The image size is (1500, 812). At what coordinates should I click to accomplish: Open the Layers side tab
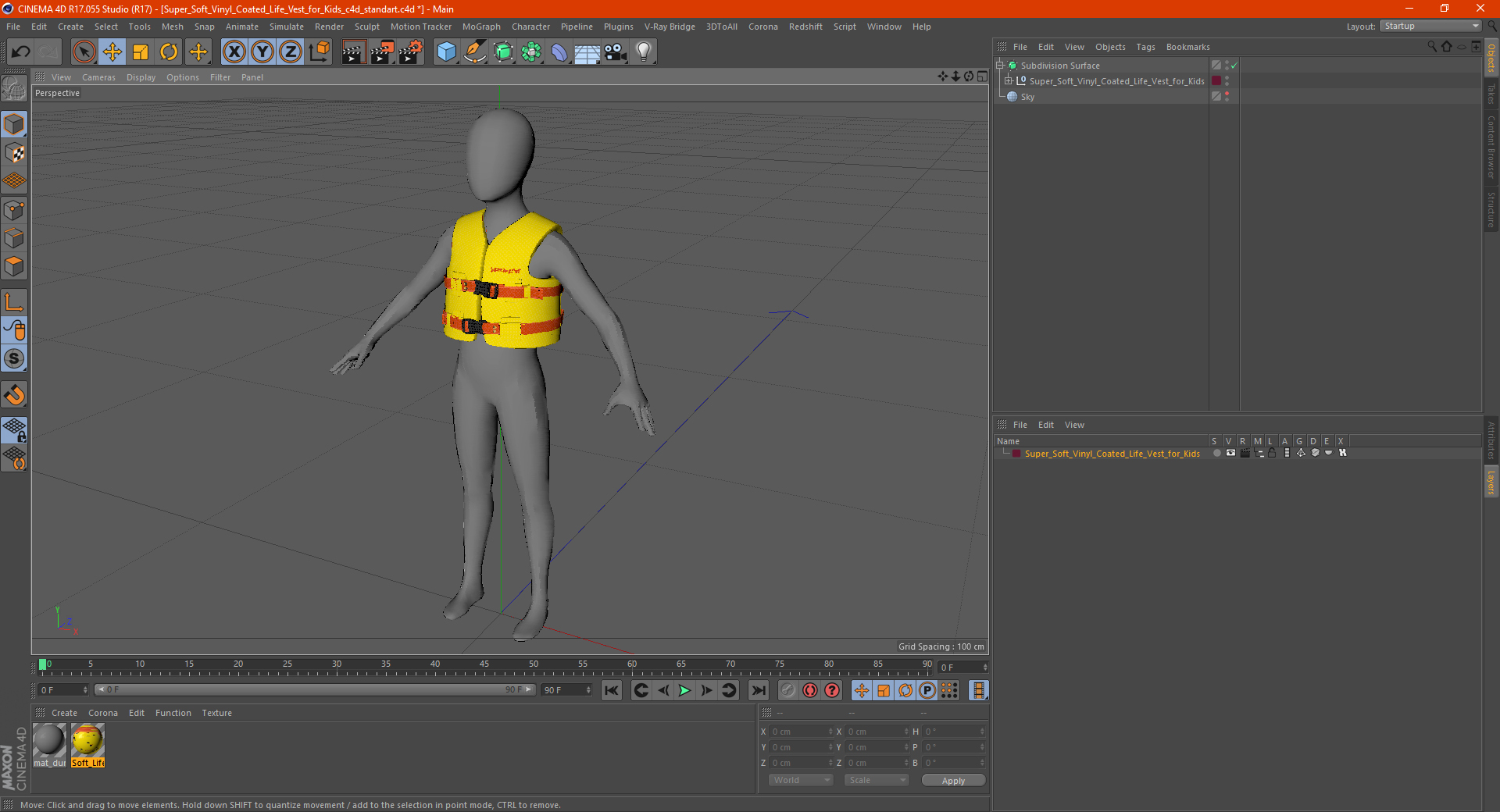tap(1491, 483)
